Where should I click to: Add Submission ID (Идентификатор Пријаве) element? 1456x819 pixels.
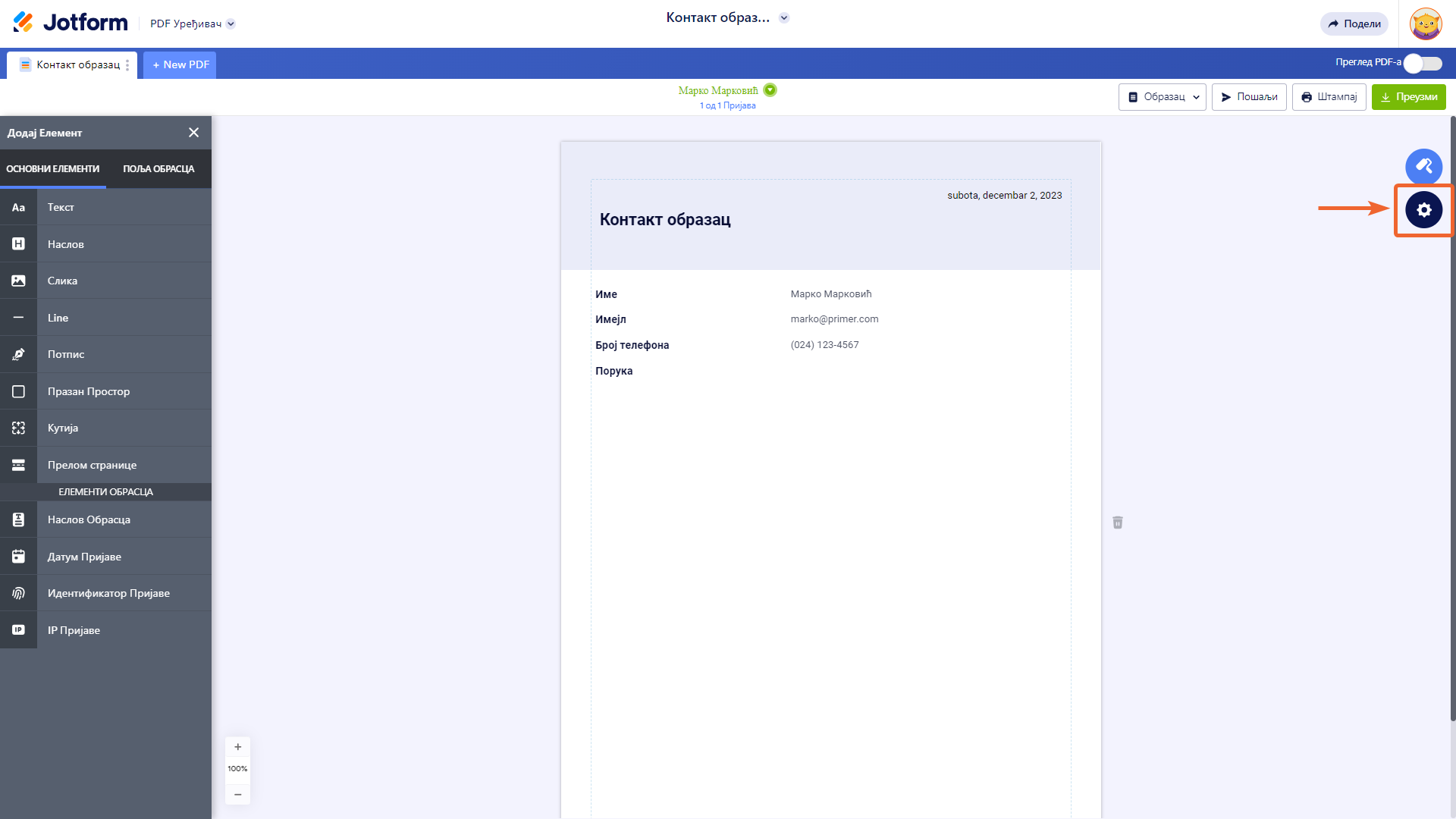coord(106,593)
